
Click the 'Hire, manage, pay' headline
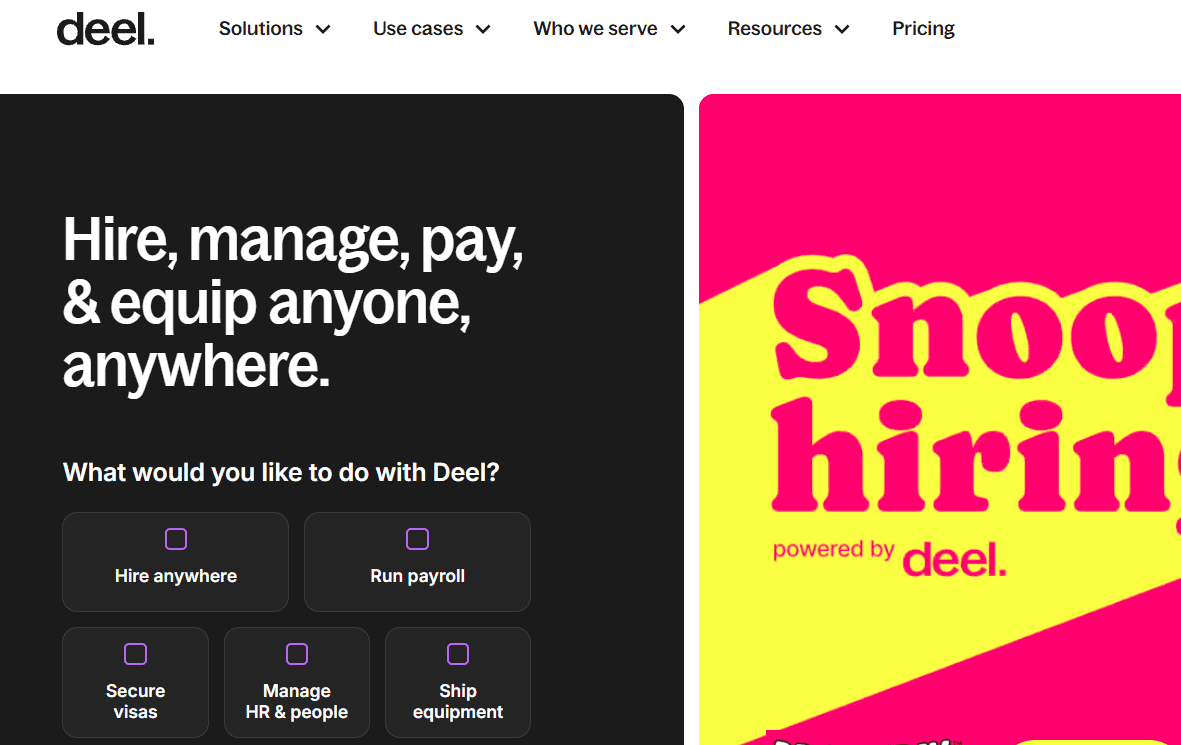point(293,301)
